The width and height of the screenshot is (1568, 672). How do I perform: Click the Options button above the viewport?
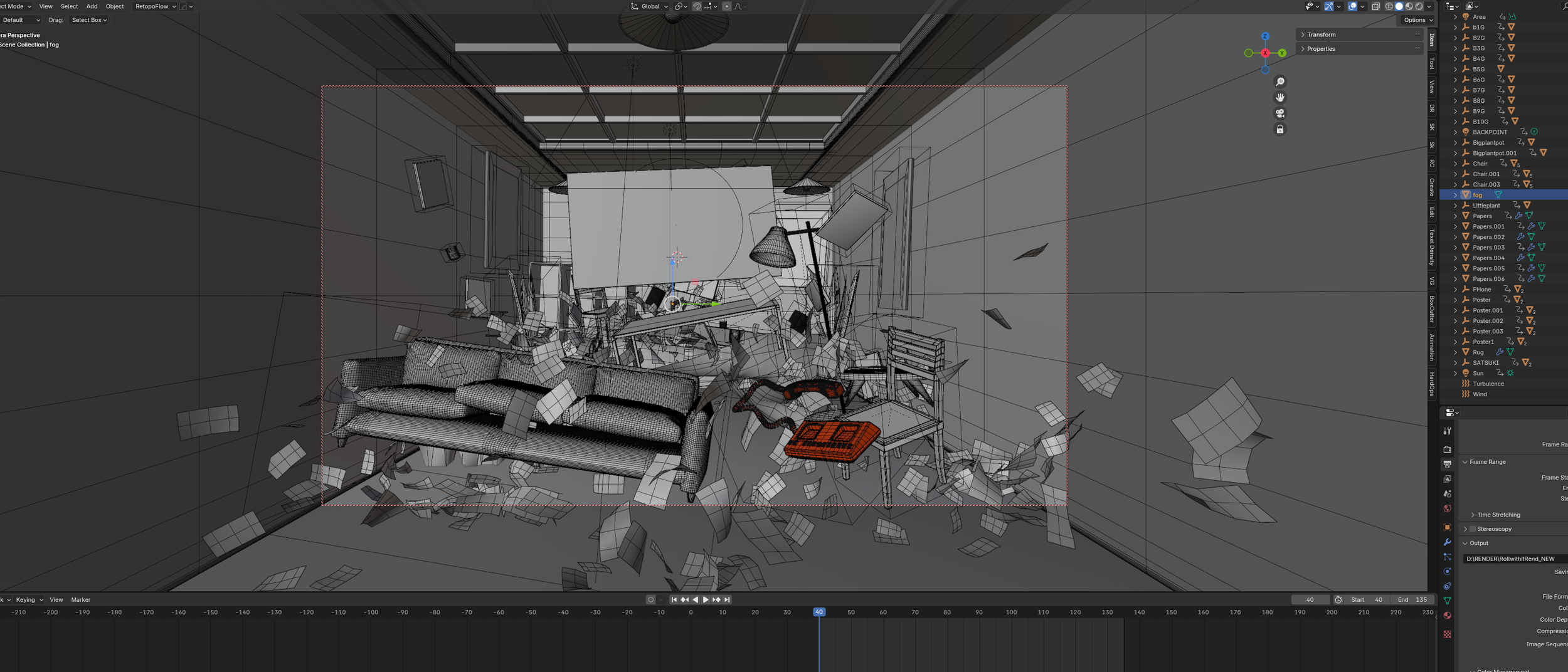[x=1416, y=19]
